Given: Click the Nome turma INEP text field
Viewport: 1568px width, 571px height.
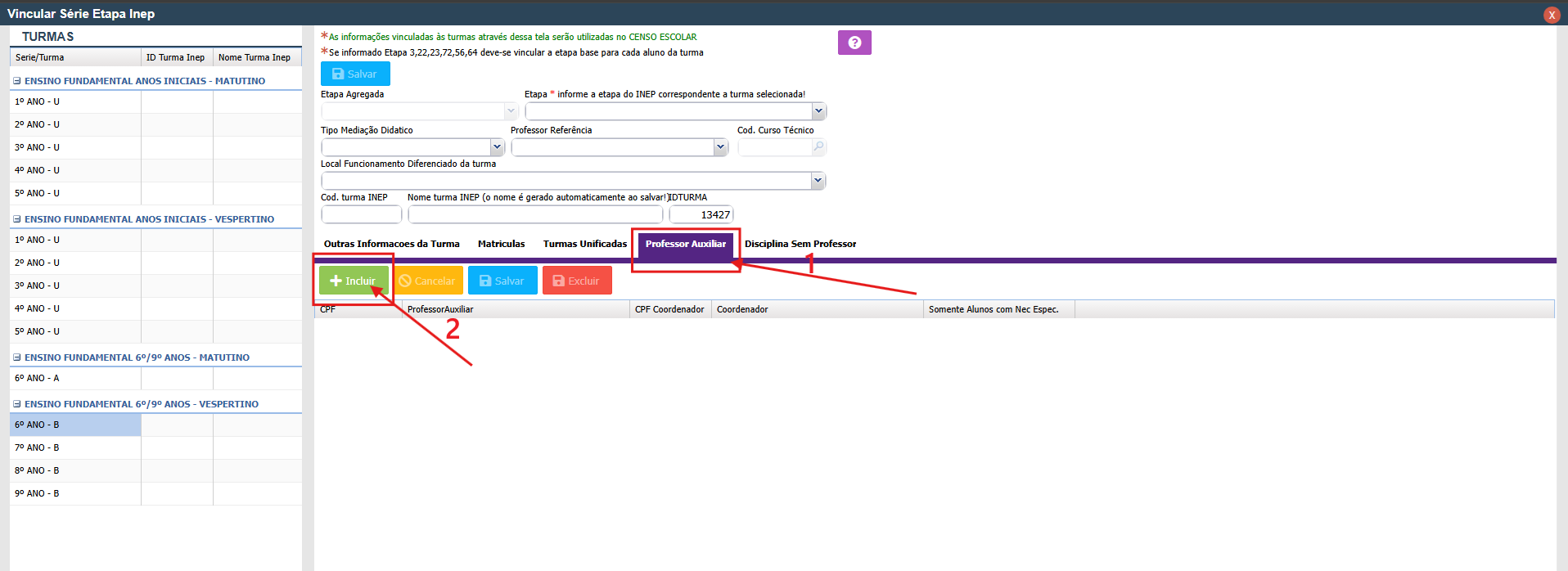Looking at the screenshot, I should pos(535,214).
